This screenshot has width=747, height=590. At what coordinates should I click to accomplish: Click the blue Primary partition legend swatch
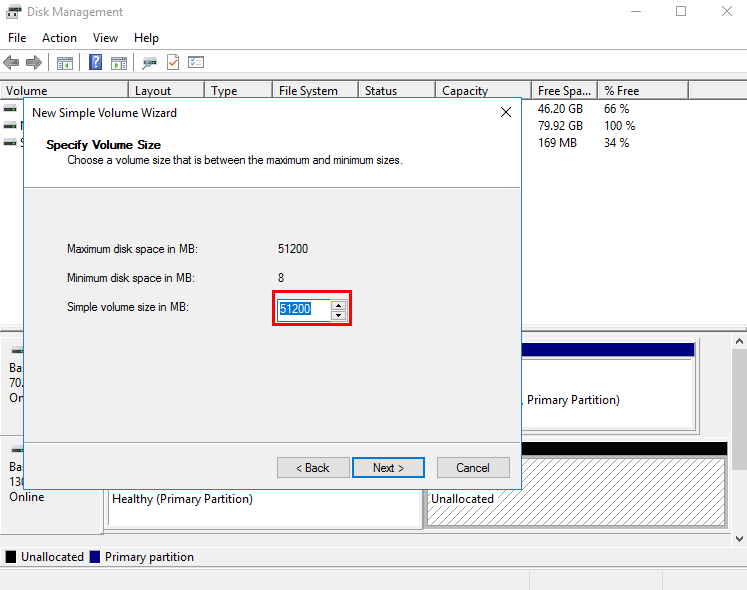point(95,557)
